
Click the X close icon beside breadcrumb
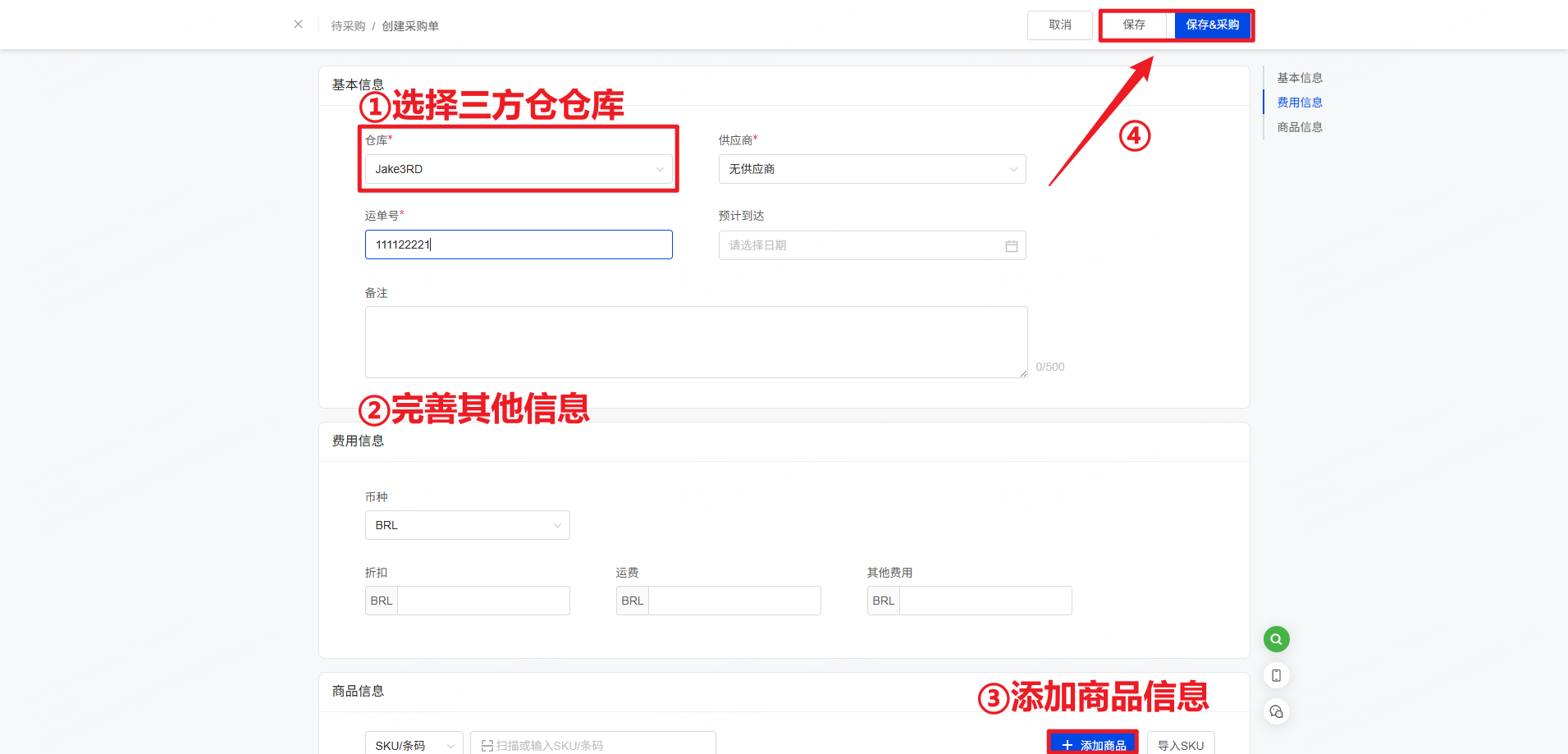[298, 25]
